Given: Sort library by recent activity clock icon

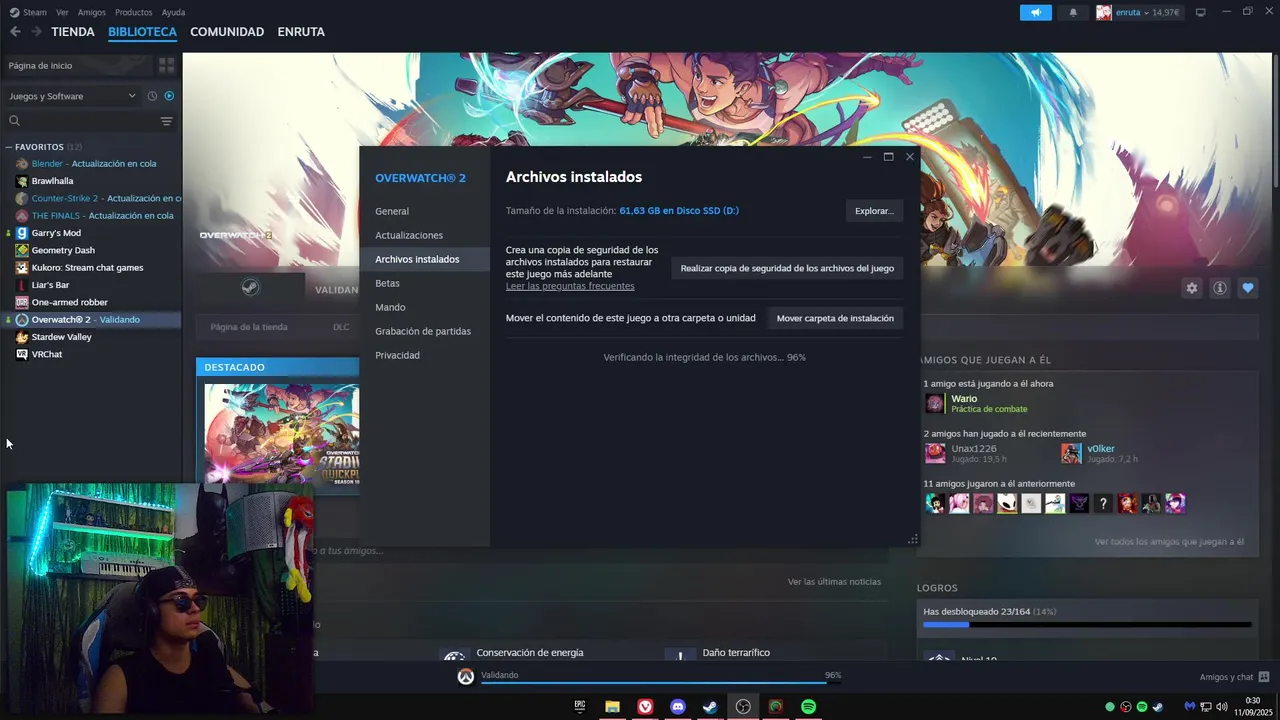Looking at the screenshot, I should point(152,96).
